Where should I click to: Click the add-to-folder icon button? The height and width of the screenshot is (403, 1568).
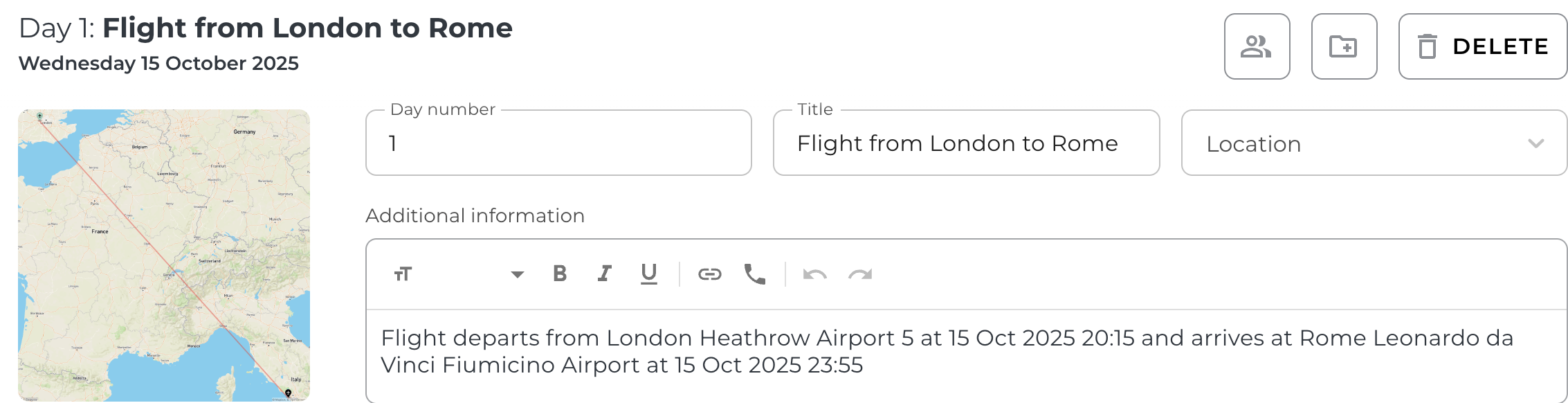(1344, 46)
